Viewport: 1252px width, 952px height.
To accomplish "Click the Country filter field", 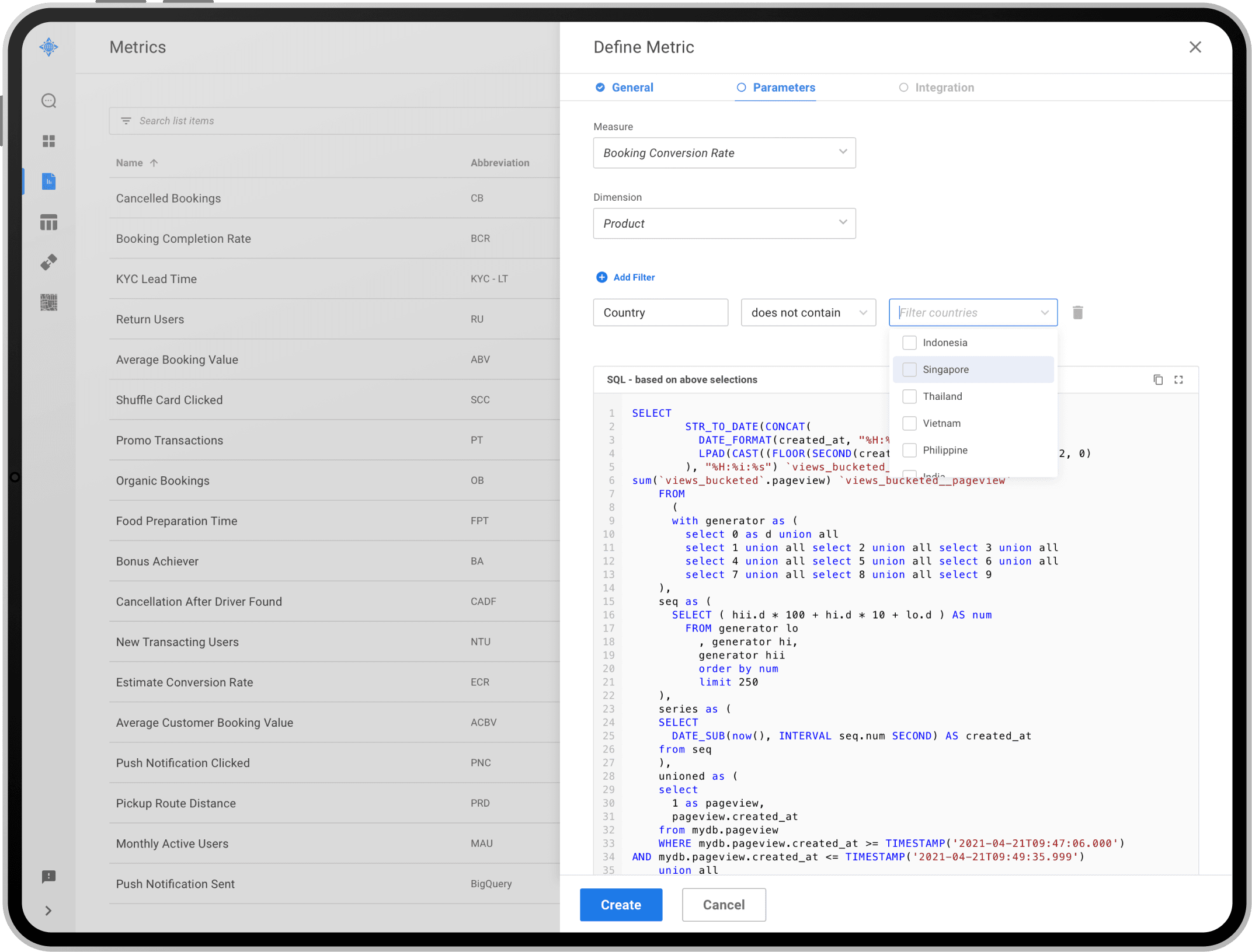I will (x=660, y=313).
